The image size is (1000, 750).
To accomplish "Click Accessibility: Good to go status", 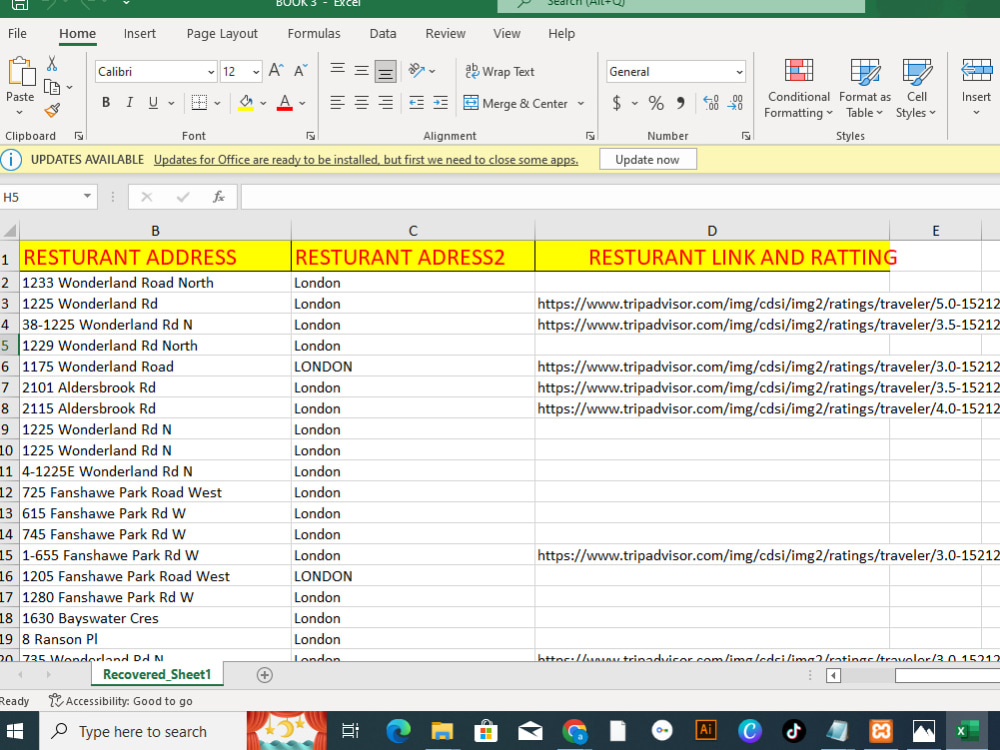I will point(121,701).
